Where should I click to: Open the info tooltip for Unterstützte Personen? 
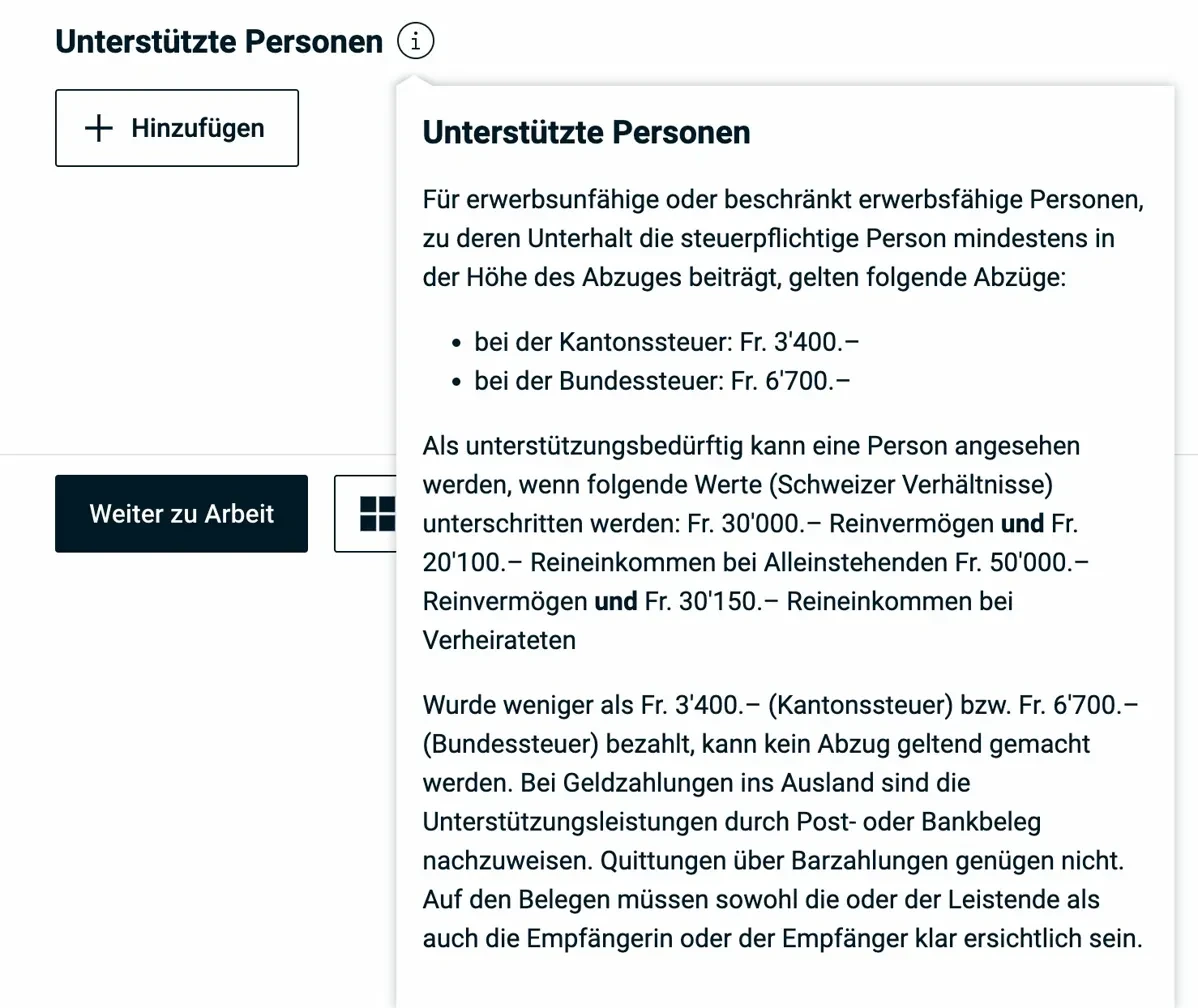(417, 40)
